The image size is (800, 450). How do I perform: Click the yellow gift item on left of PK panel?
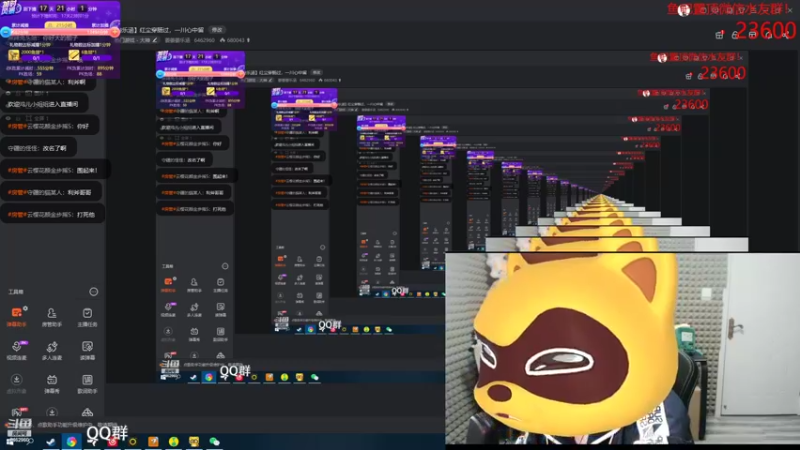pos(14,55)
